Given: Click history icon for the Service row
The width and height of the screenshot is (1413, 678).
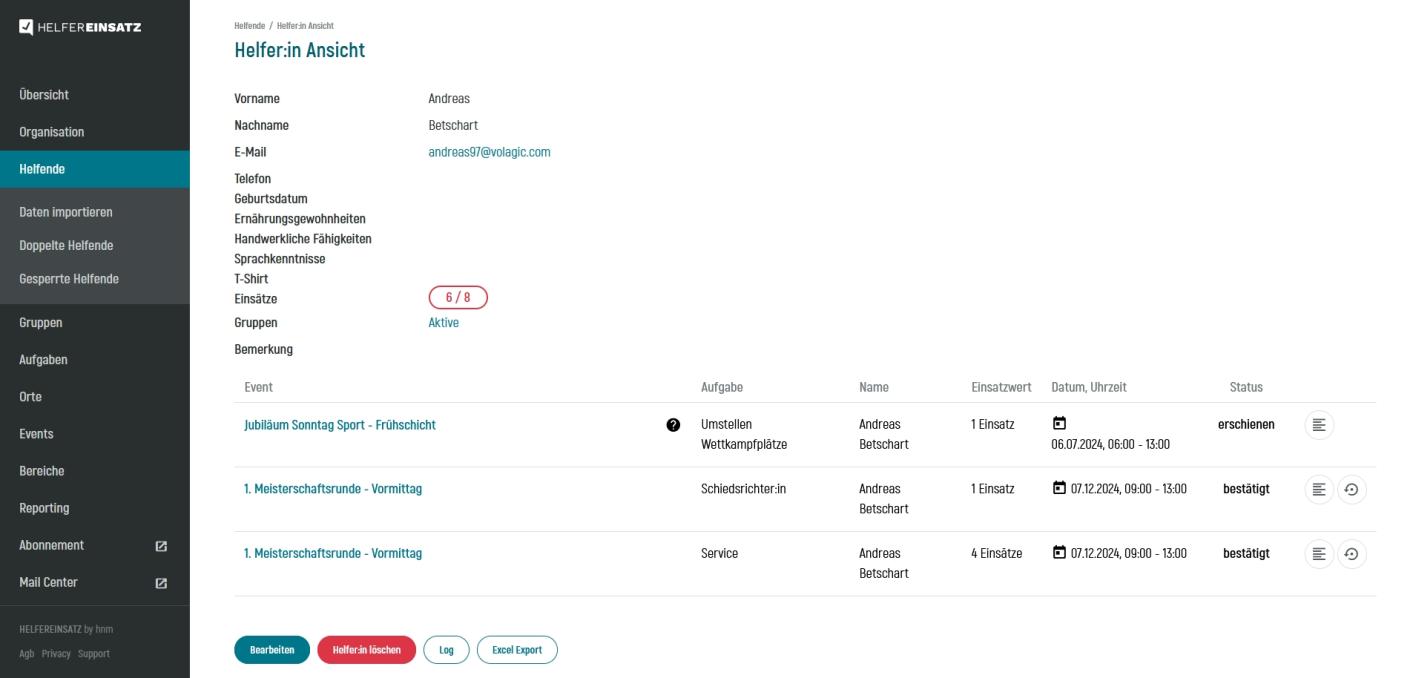Looking at the screenshot, I should [x=1351, y=553].
